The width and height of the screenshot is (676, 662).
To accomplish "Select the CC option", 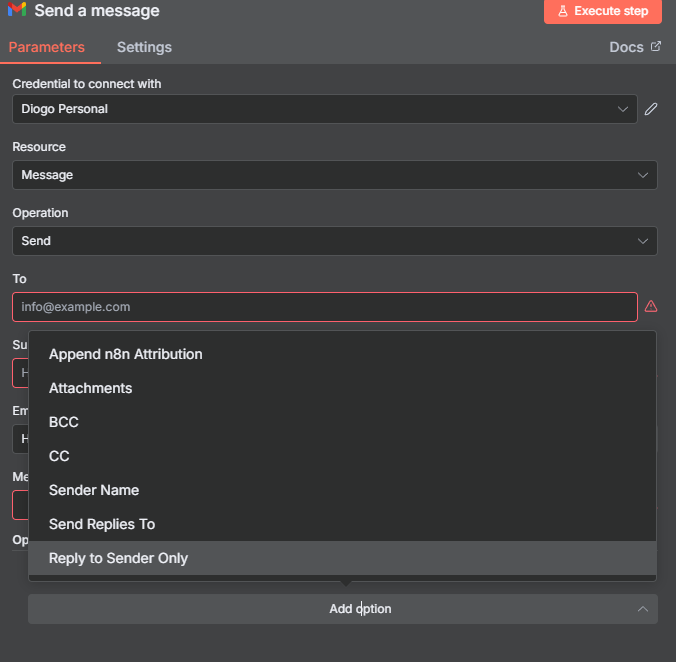I will (x=59, y=456).
